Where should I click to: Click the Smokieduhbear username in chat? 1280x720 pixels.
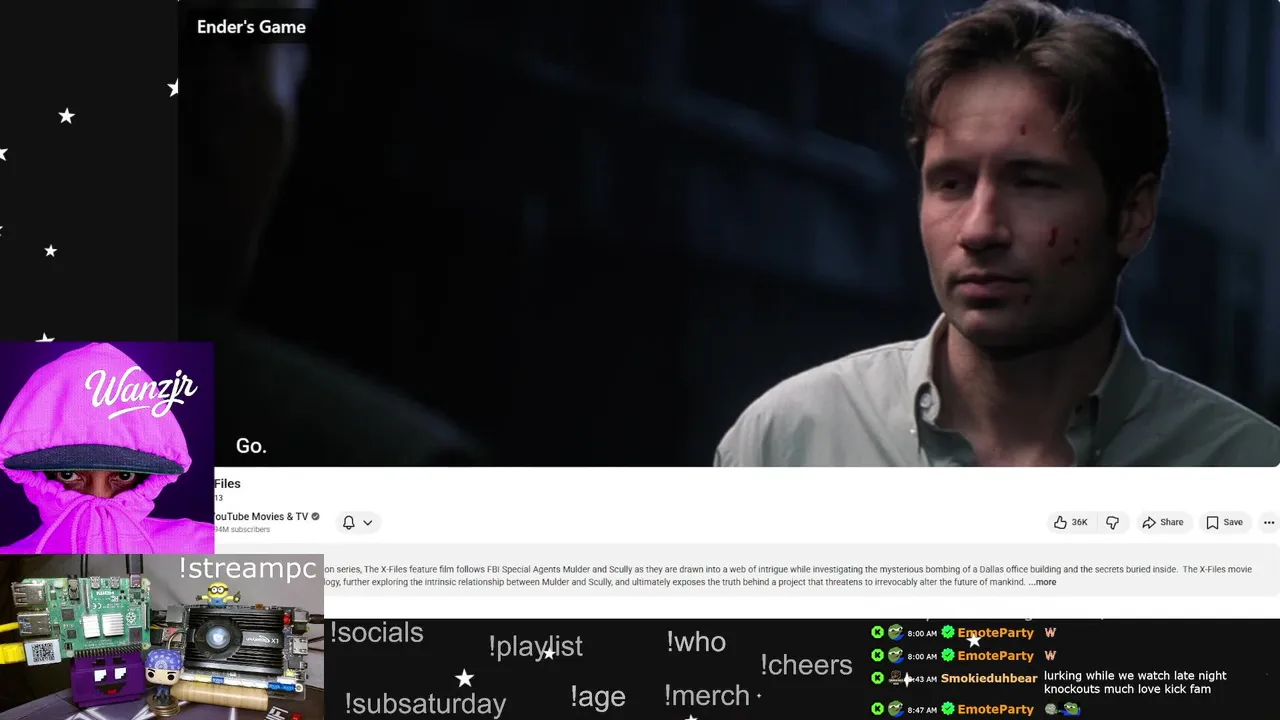(989, 679)
